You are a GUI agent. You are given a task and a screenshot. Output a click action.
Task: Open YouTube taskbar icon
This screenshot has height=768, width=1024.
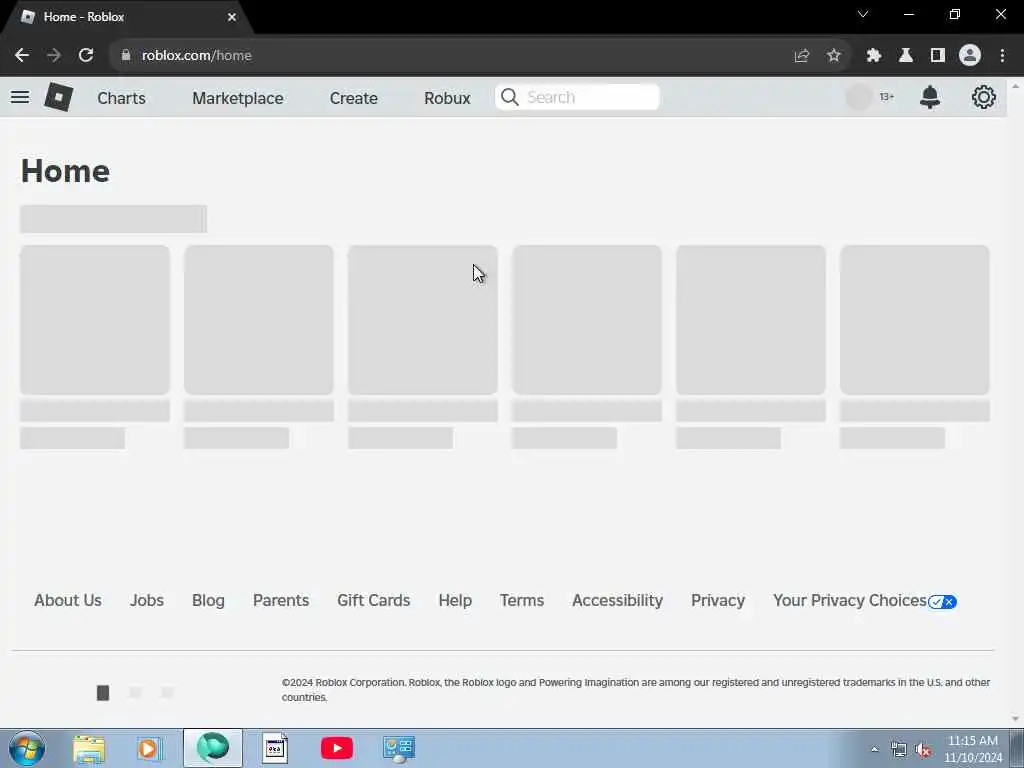tap(337, 748)
